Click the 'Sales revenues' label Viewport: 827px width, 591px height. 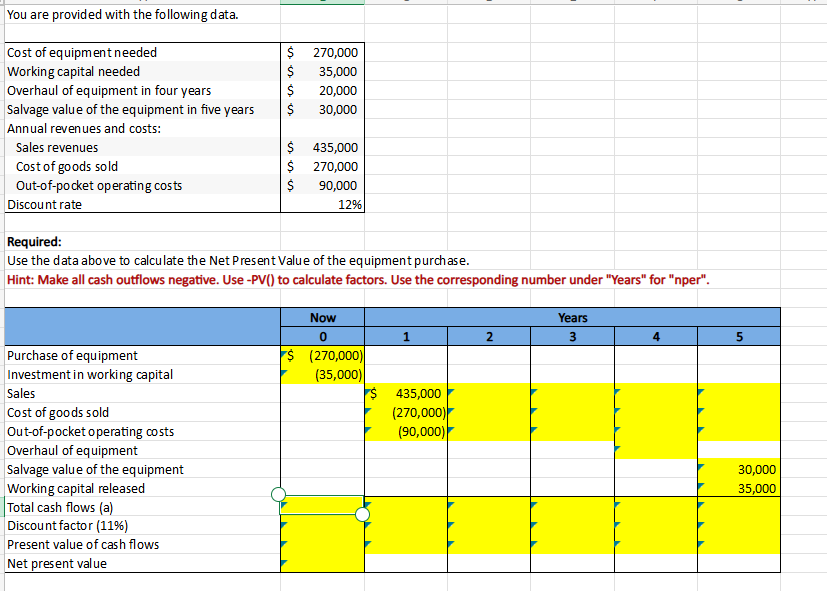pos(142,148)
